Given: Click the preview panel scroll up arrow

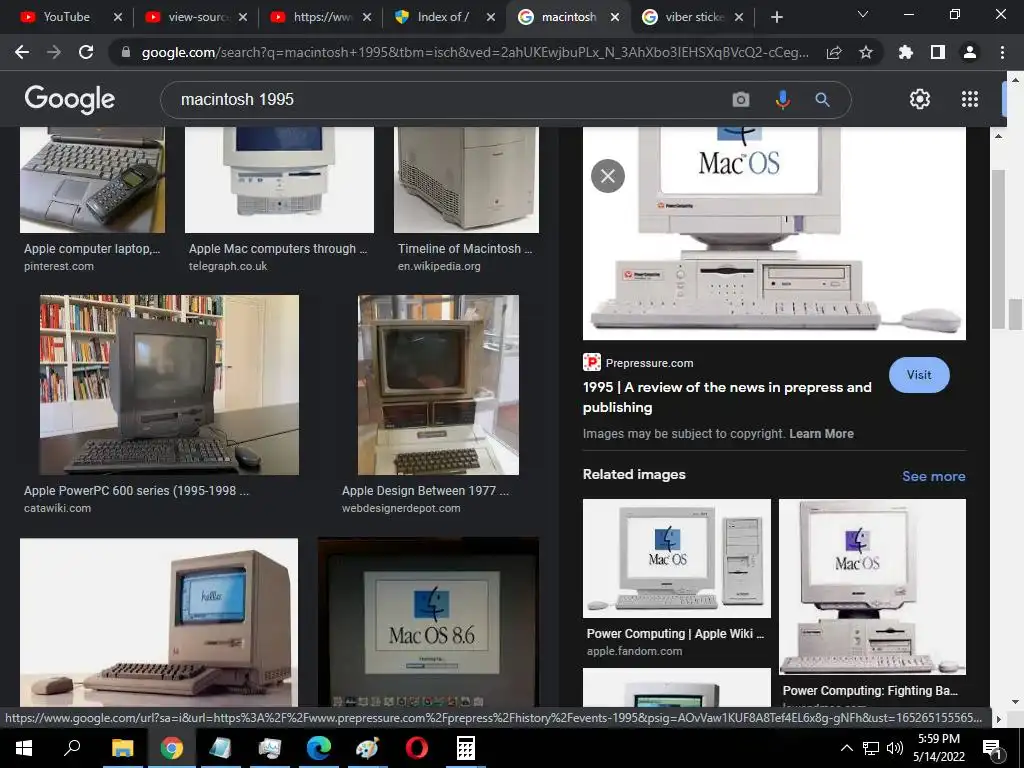Looking at the screenshot, I should [x=998, y=136].
